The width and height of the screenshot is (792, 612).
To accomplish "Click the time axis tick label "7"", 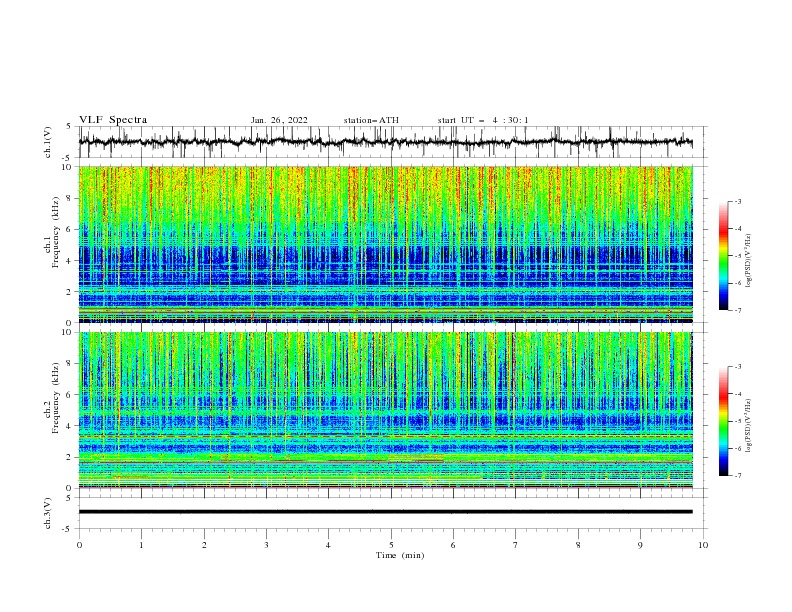I will [516, 545].
